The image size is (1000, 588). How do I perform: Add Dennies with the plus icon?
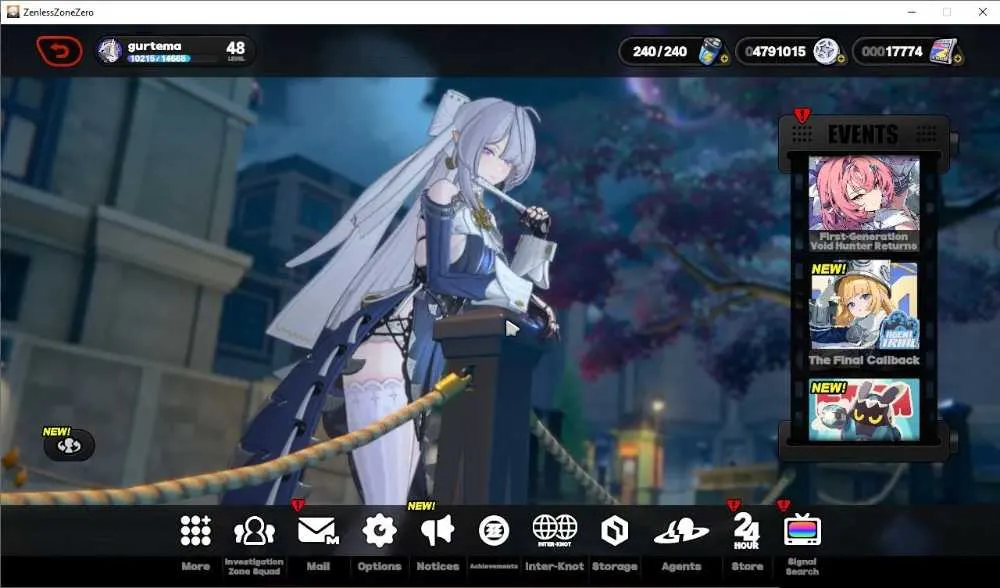[x=841, y=59]
